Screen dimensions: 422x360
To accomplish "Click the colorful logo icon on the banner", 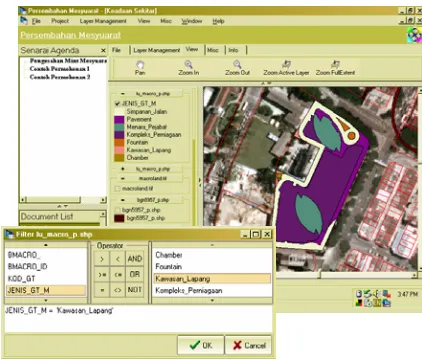I will coord(414,35).
